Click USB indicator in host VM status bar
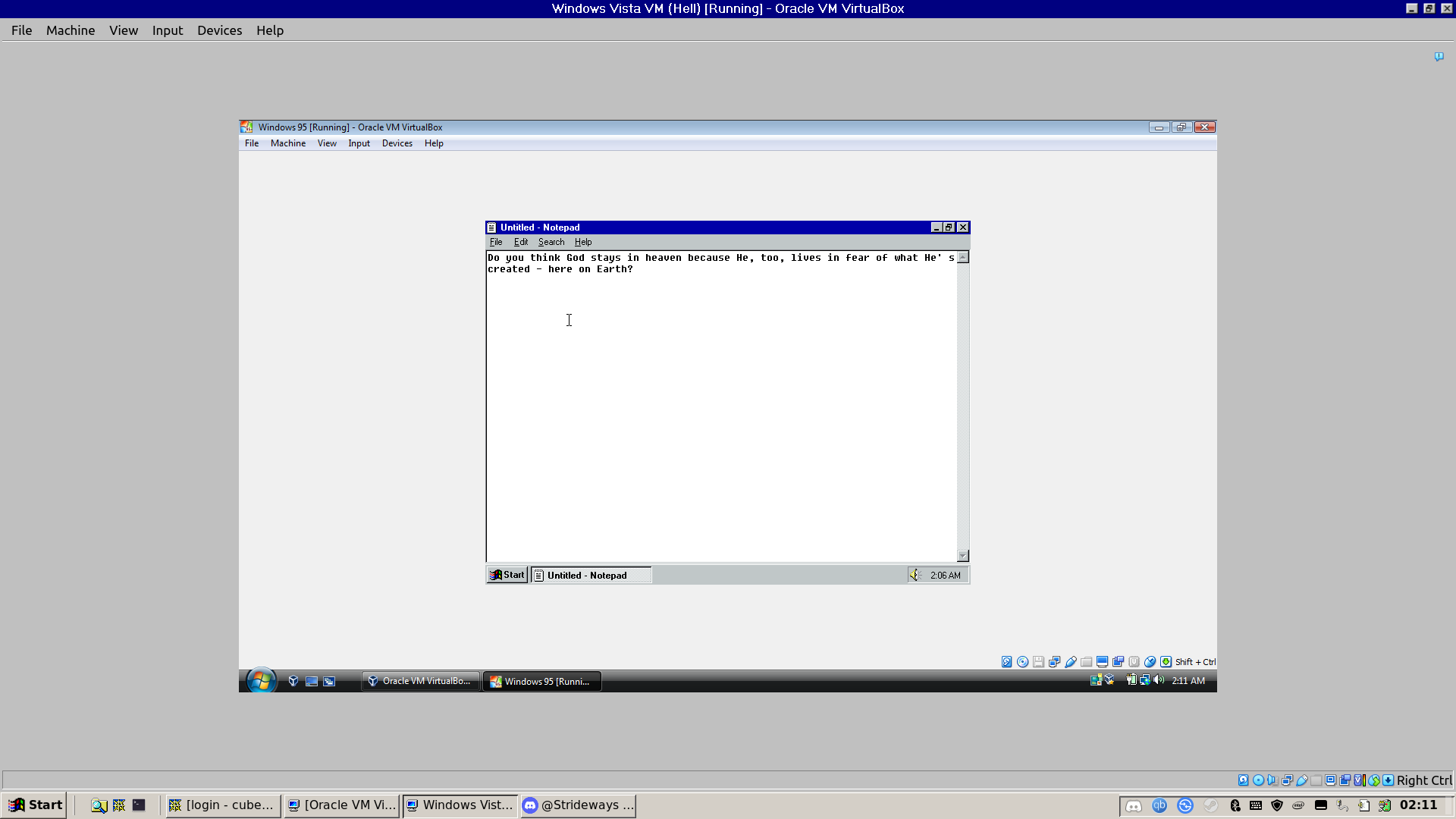The width and height of the screenshot is (1456, 819). coord(1302,780)
